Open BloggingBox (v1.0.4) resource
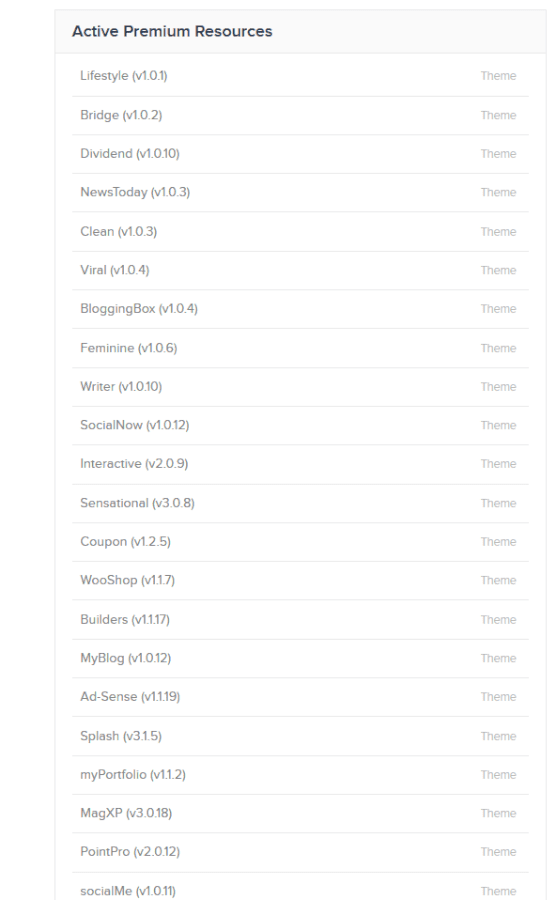Image resolution: width=556 pixels, height=900 pixels. point(300,309)
